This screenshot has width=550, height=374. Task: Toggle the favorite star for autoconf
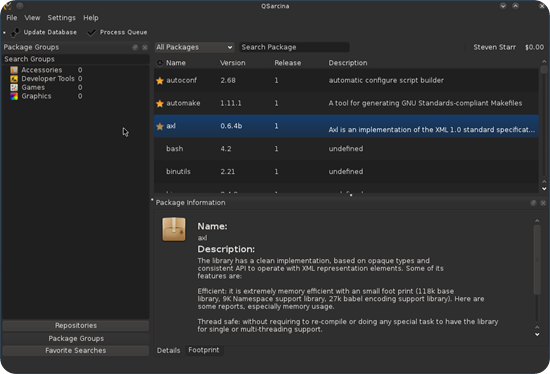[x=160, y=81]
